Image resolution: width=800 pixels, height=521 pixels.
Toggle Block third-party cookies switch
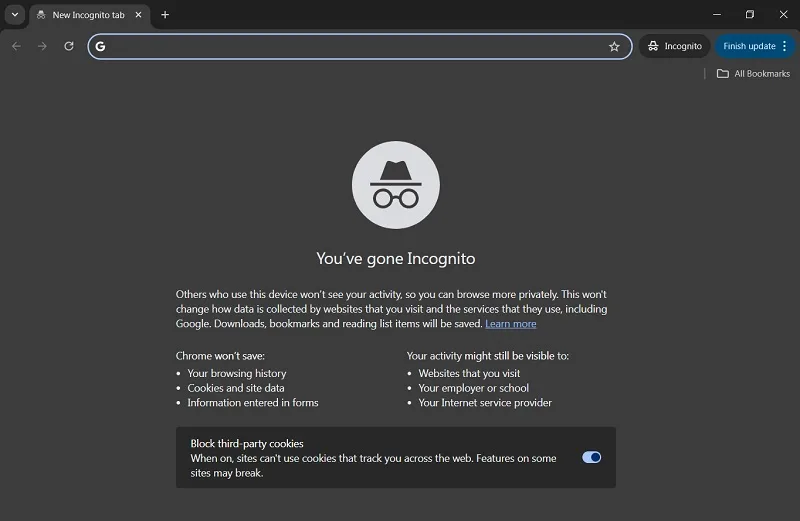coord(591,457)
